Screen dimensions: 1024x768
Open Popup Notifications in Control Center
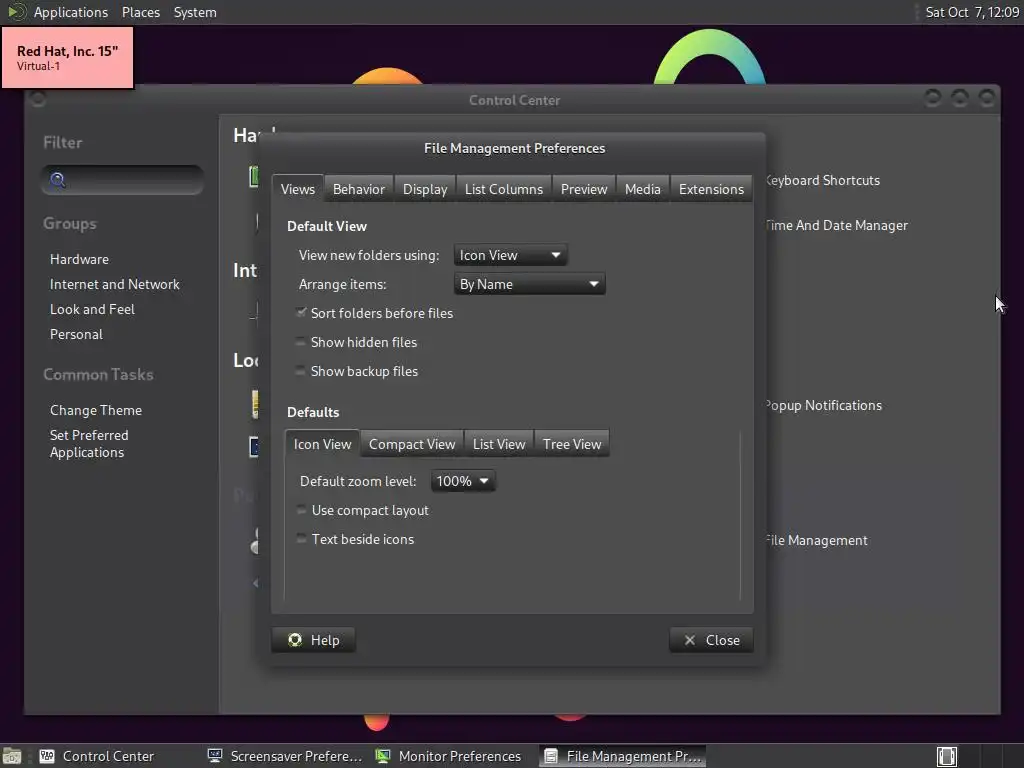824,406
